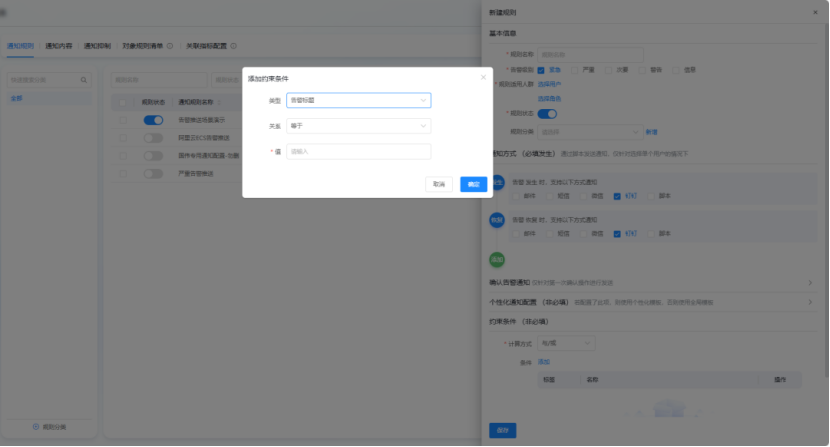Open the 类型 dropdown showing 告警标题

[x=358, y=100]
